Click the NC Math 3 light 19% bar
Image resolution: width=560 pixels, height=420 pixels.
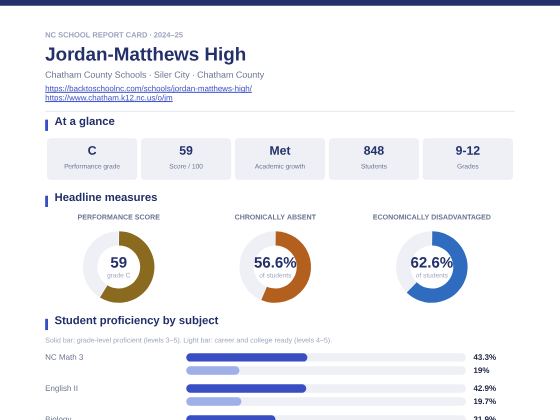(x=212, y=370)
